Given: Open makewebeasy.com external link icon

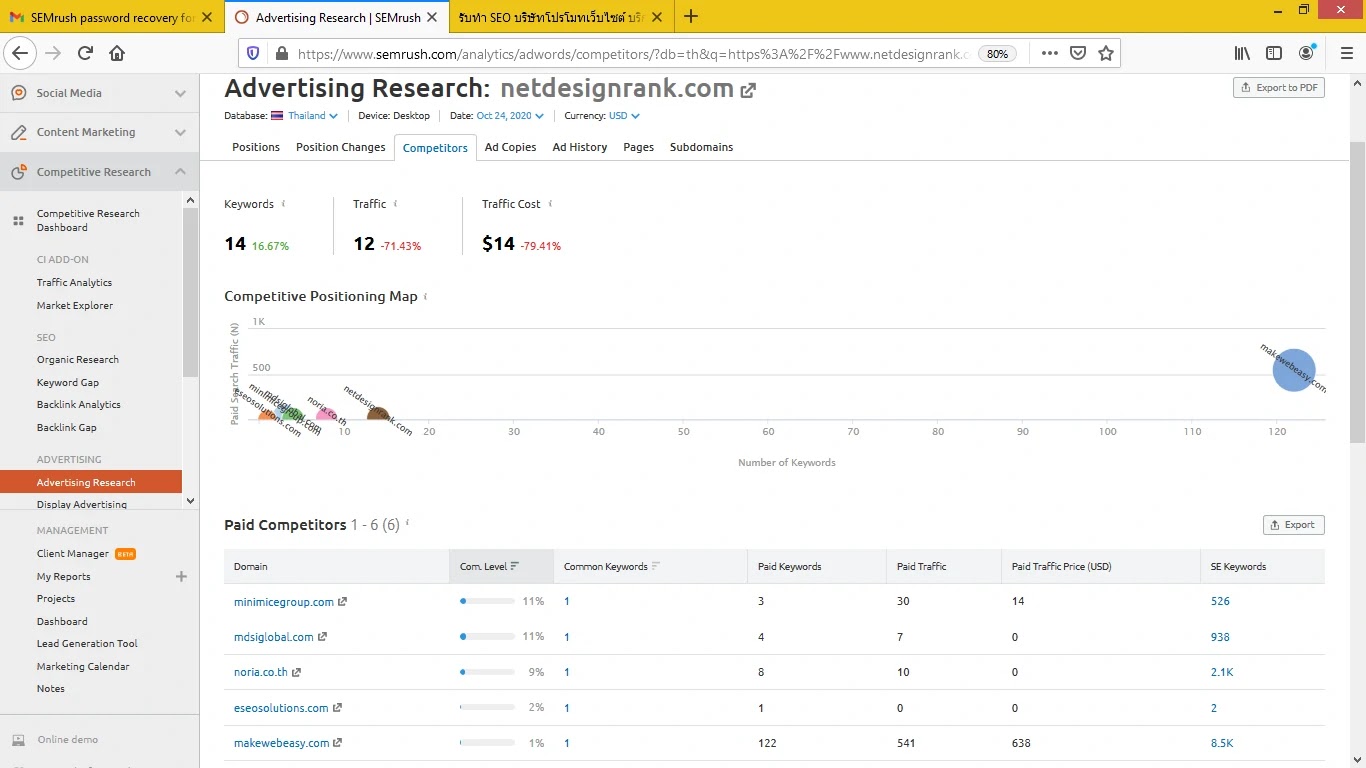Looking at the screenshot, I should tap(338, 743).
